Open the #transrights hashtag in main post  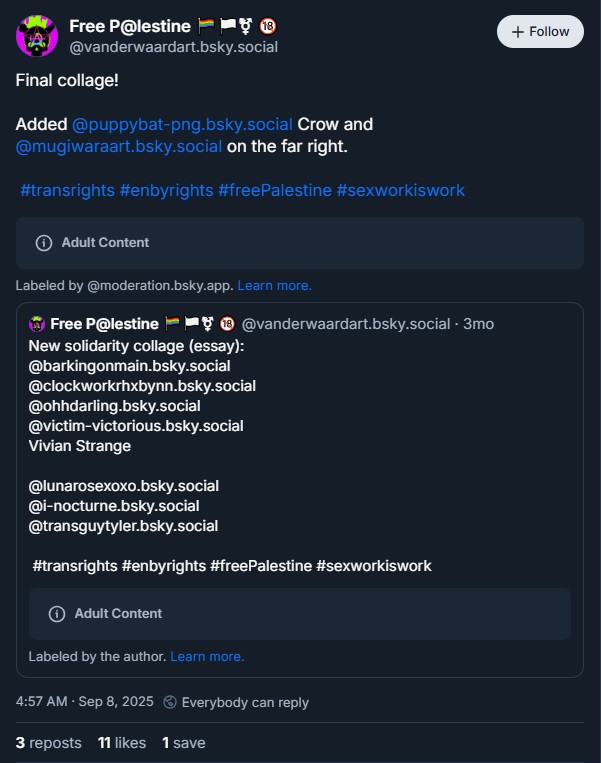pos(67,190)
